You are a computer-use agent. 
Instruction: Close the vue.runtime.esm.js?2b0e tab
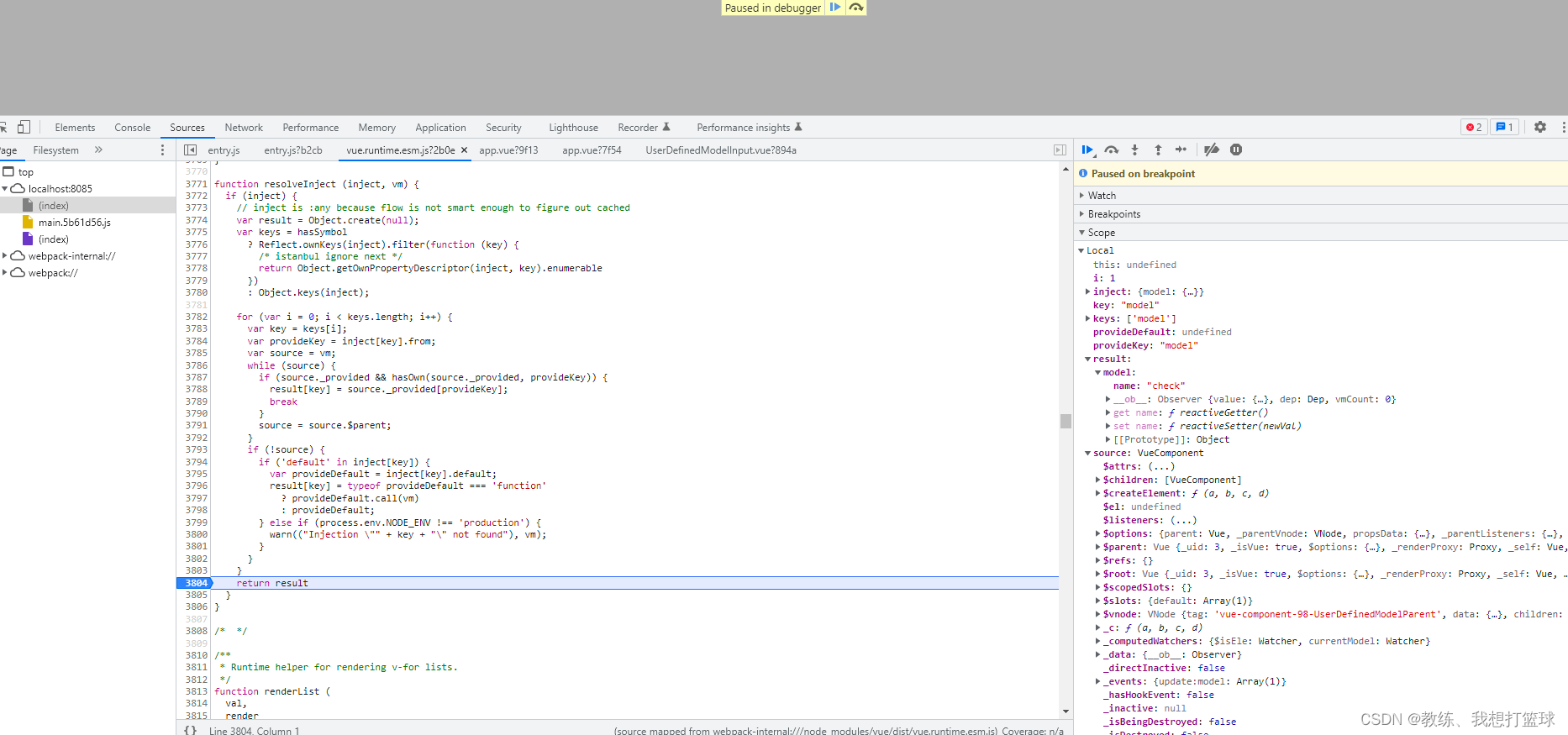pos(464,150)
